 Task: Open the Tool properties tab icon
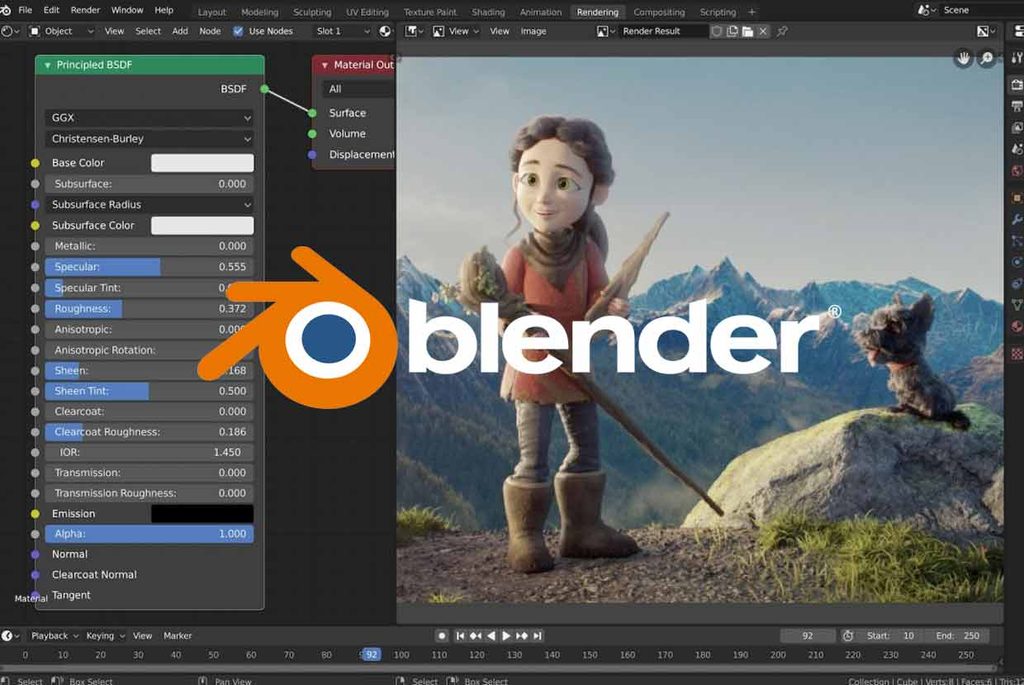click(x=1017, y=57)
